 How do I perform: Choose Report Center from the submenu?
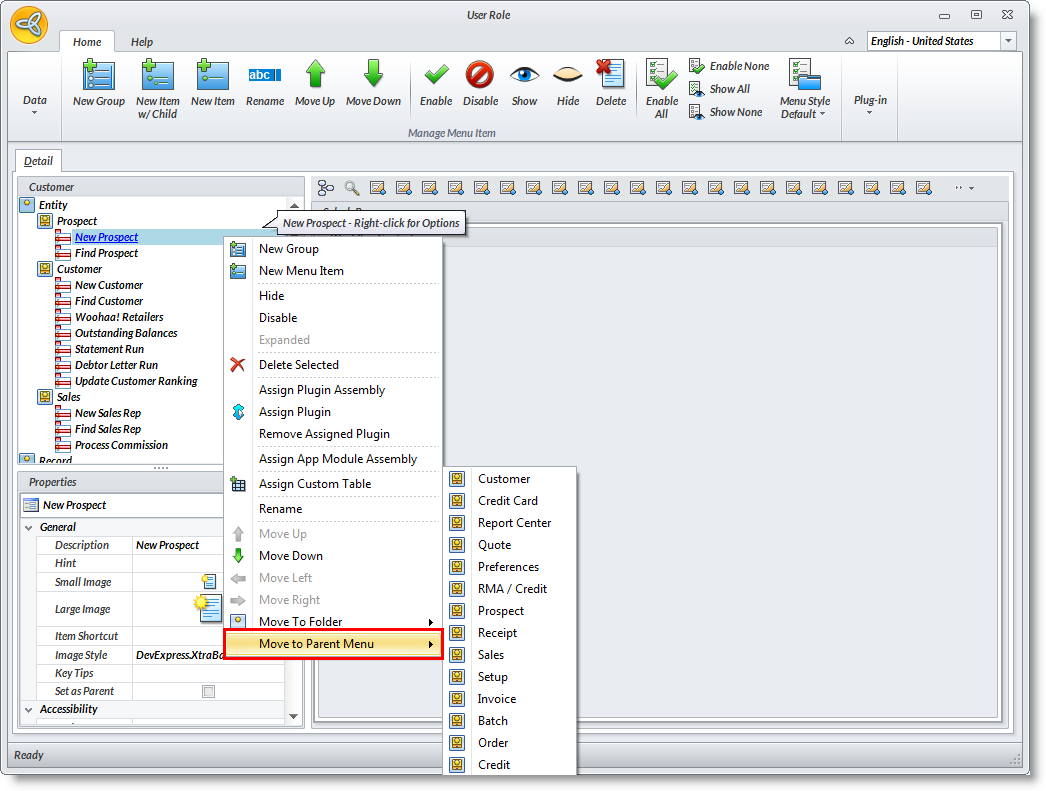tap(514, 523)
